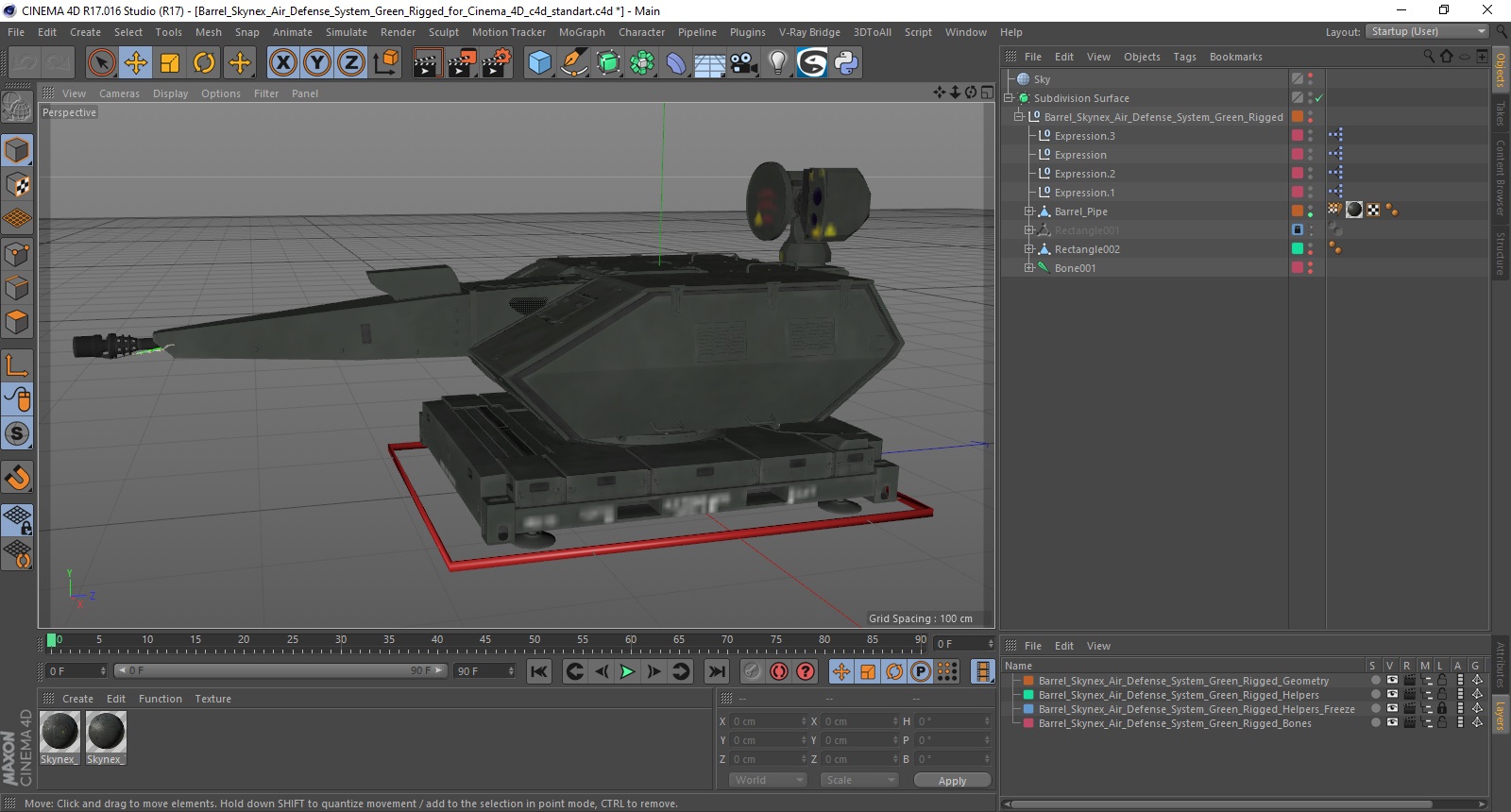Viewport: 1511px width, 812px height.
Task: Click Rectangle002 layer color swatch in Objects
Action: [1298, 248]
